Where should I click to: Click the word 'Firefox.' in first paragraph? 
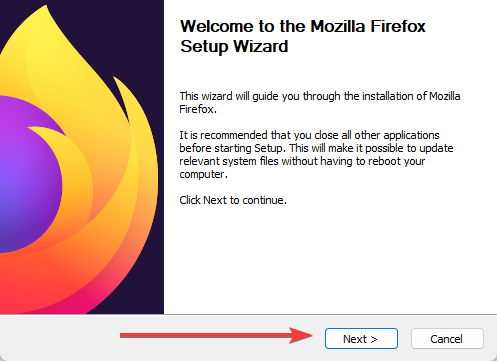tap(198, 109)
